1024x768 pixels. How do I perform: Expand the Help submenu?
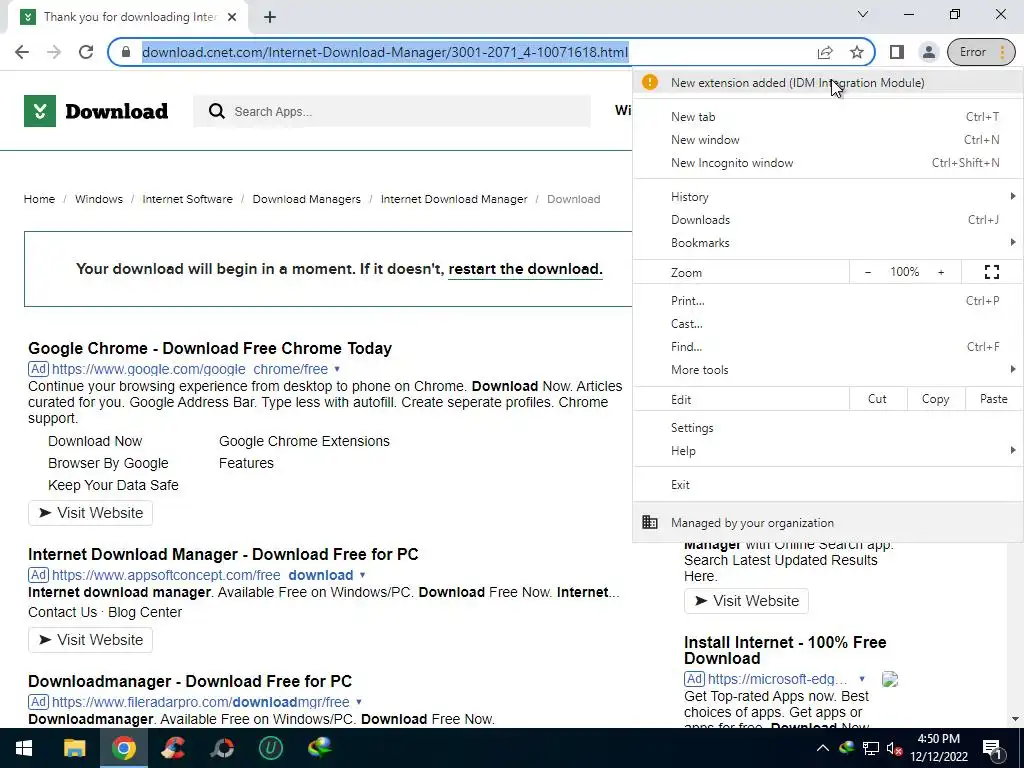pyautogui.click(x=827, y=451)
